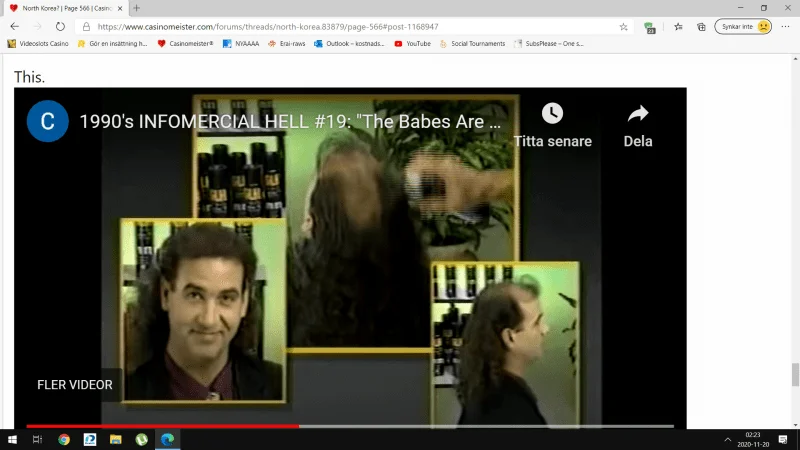Add this page to favorites star
Screen dimensions: 800x450
[623, 27]
